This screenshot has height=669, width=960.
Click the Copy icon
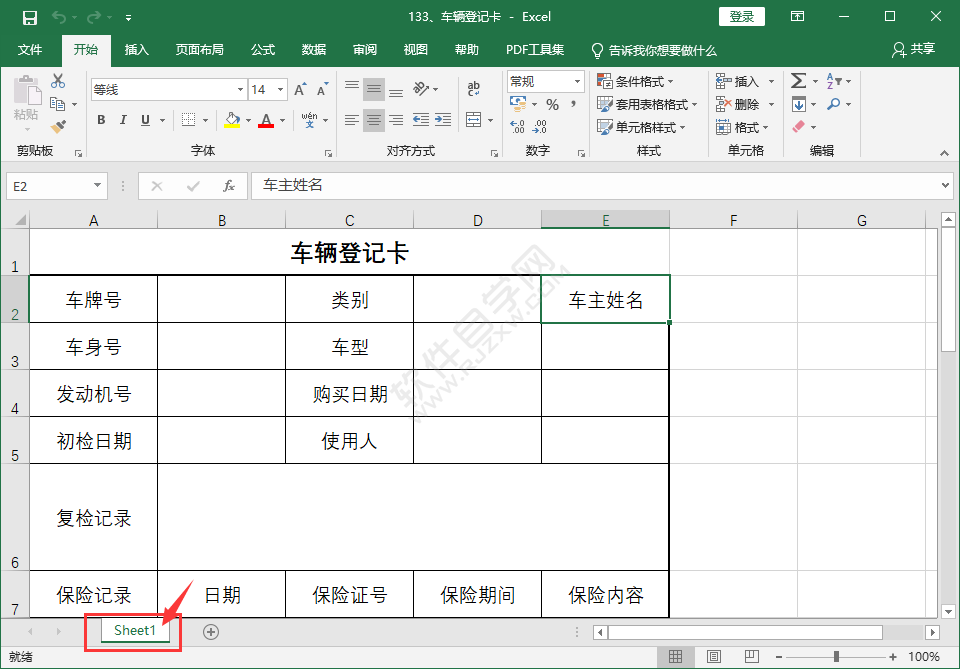click(57, 103)
